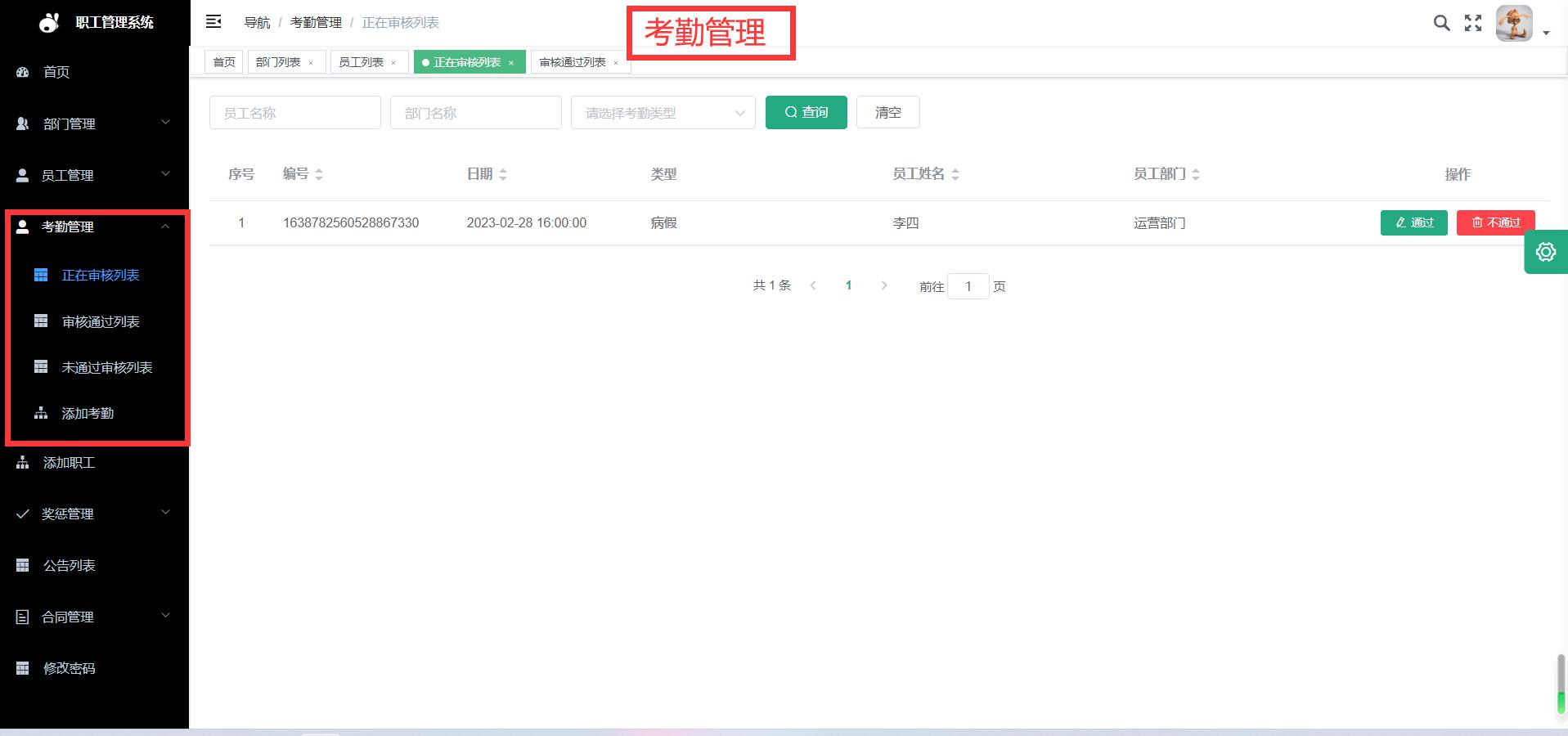
Task: Open 添加考勤 in the sidebar
Action: 88,413
